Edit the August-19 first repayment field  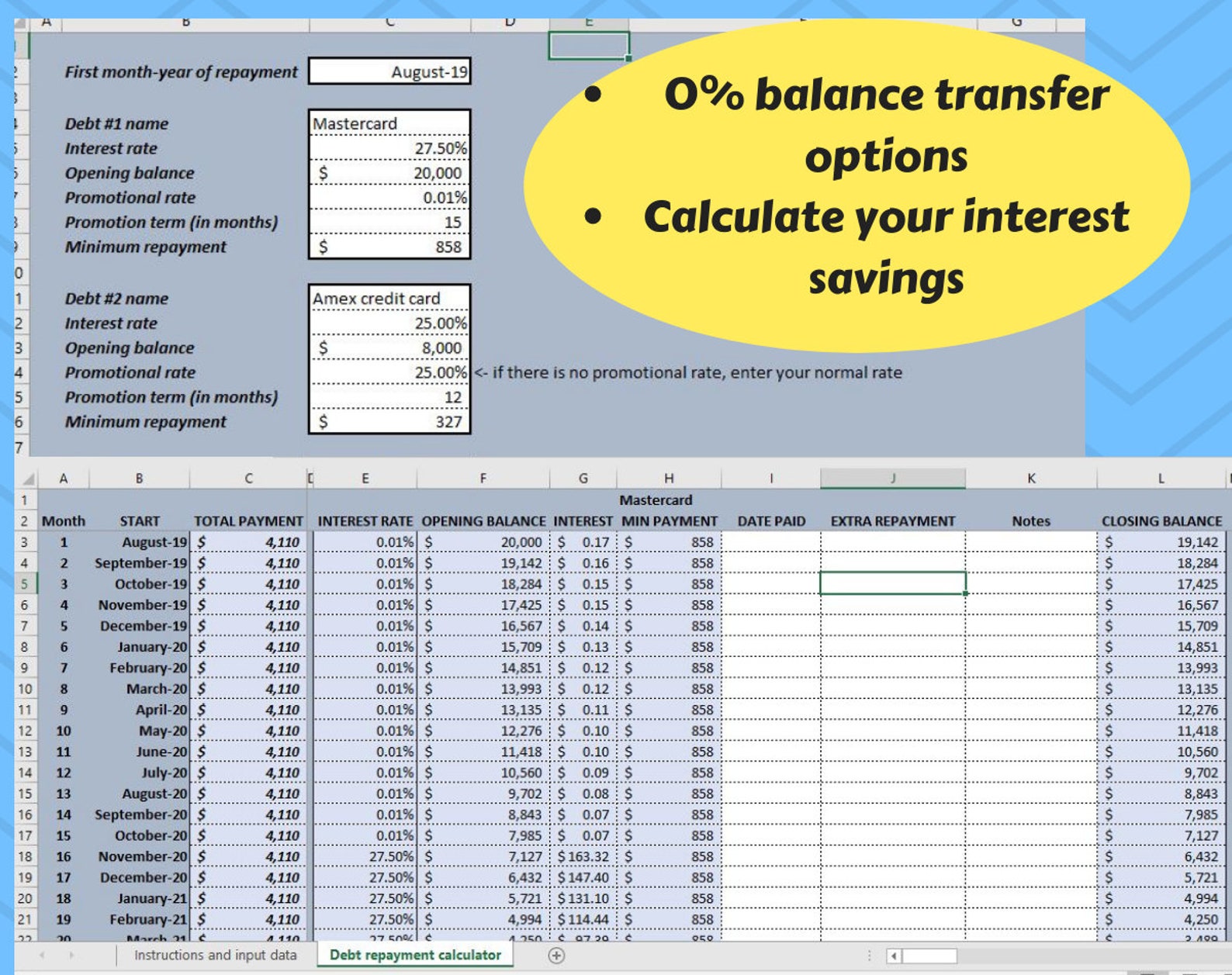click(x=389, y=71)
